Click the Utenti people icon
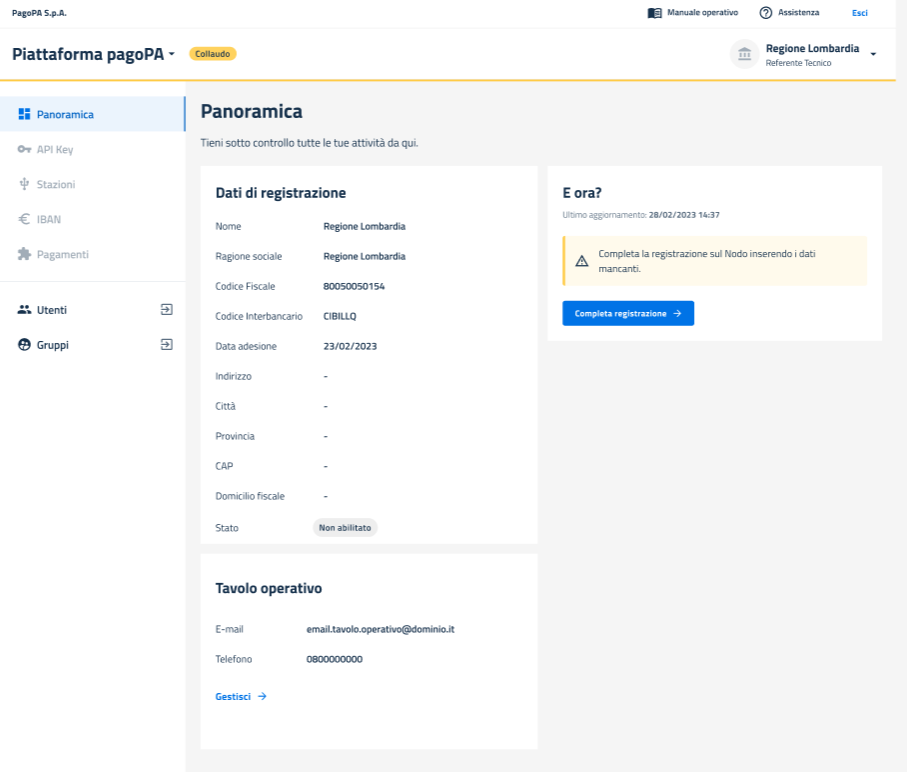The height and width of the screenshot is (772, 907). click(x=25, y=310)
